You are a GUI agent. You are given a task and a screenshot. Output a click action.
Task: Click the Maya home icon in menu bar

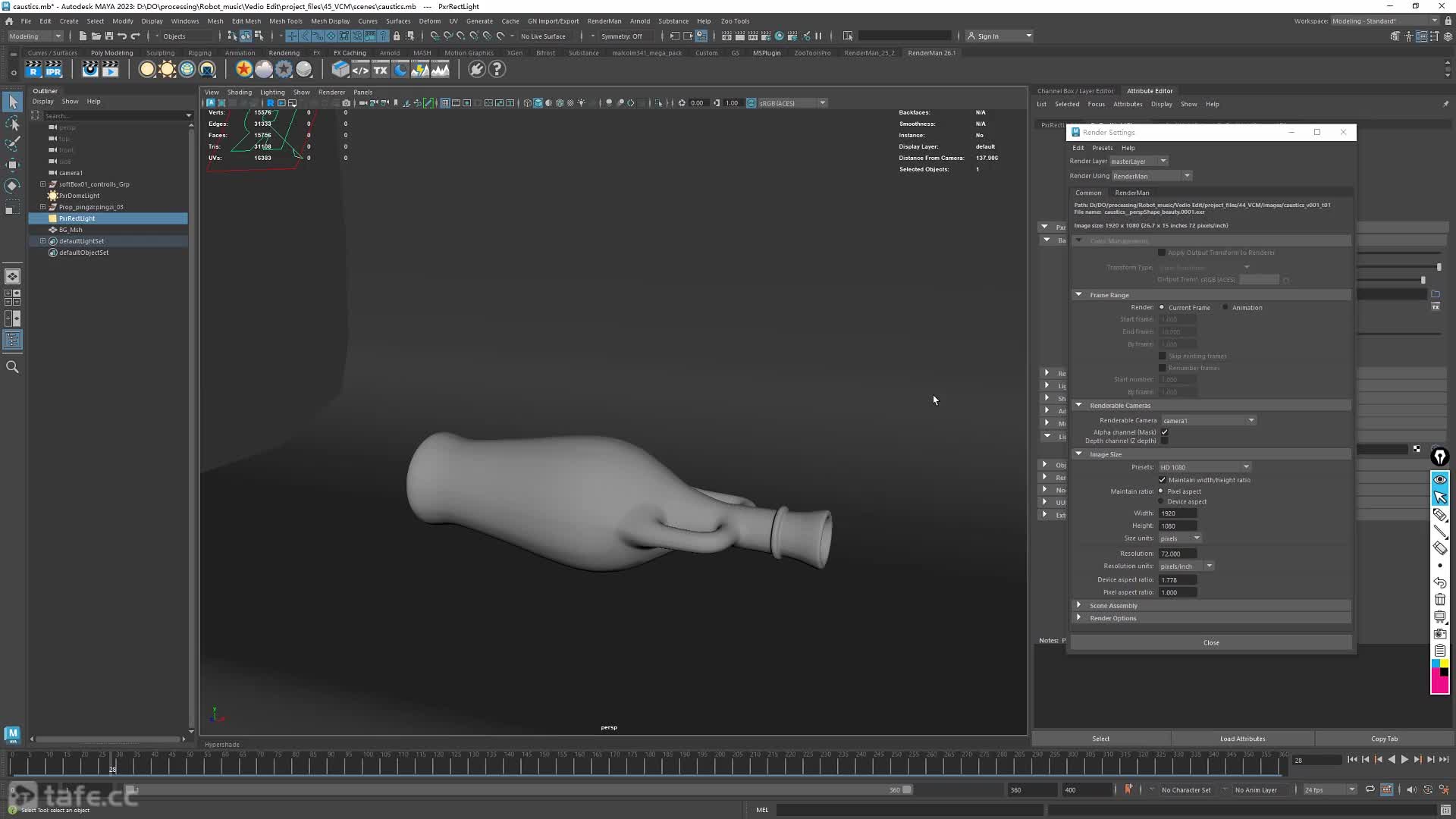pyautogui.click(x=9, y=21)
